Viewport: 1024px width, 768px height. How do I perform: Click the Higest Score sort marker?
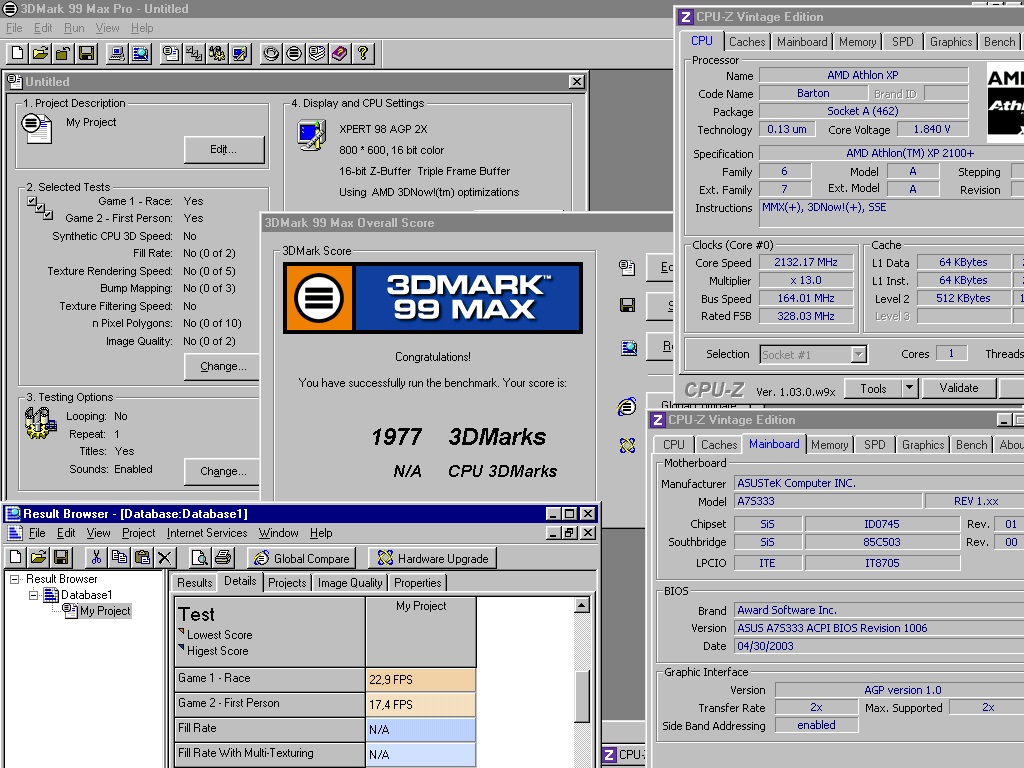pyautogui.click(x=181, y=648)
